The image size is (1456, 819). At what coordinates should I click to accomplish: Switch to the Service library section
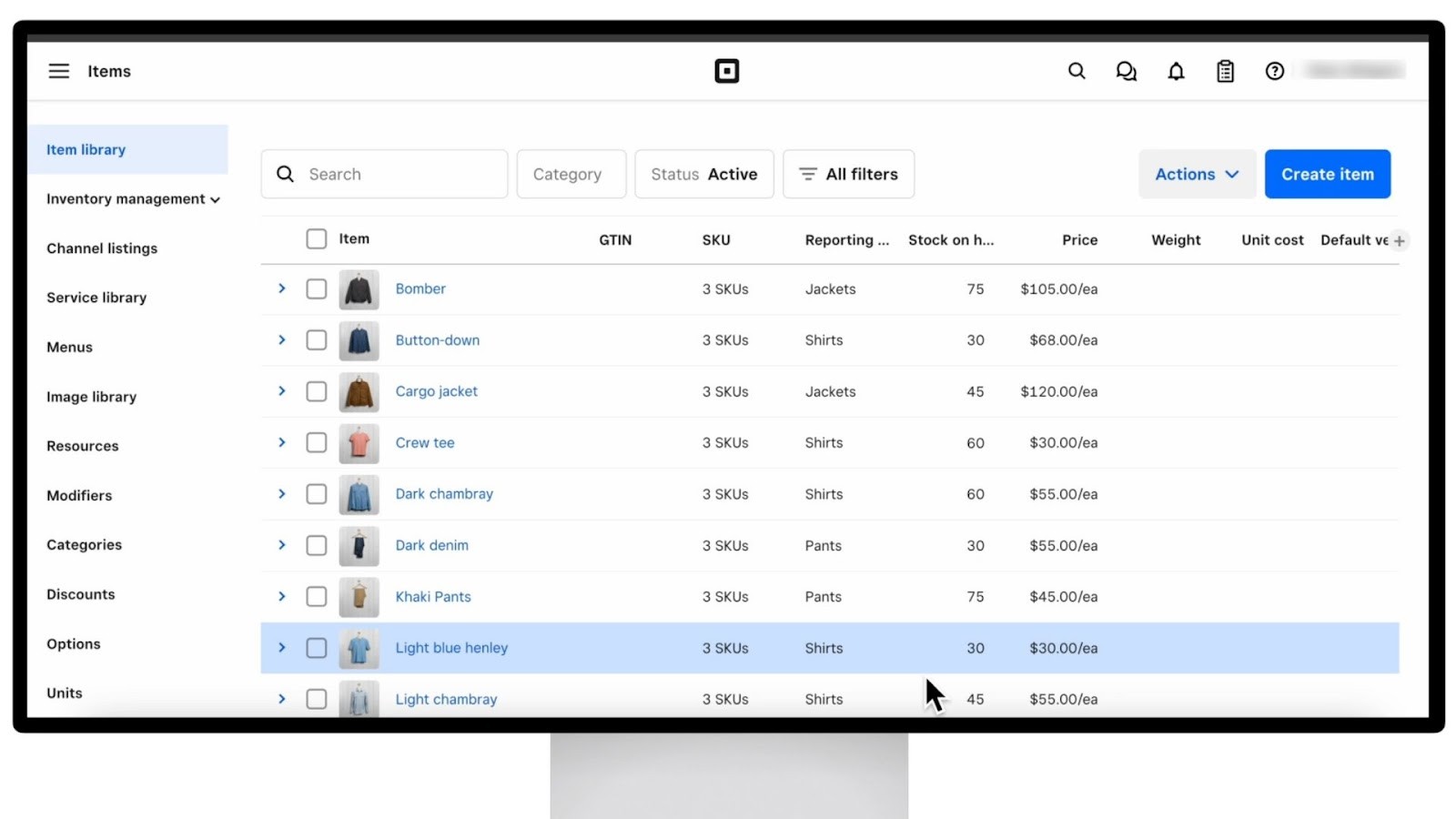pyautogui.click(x=96, y=297)
